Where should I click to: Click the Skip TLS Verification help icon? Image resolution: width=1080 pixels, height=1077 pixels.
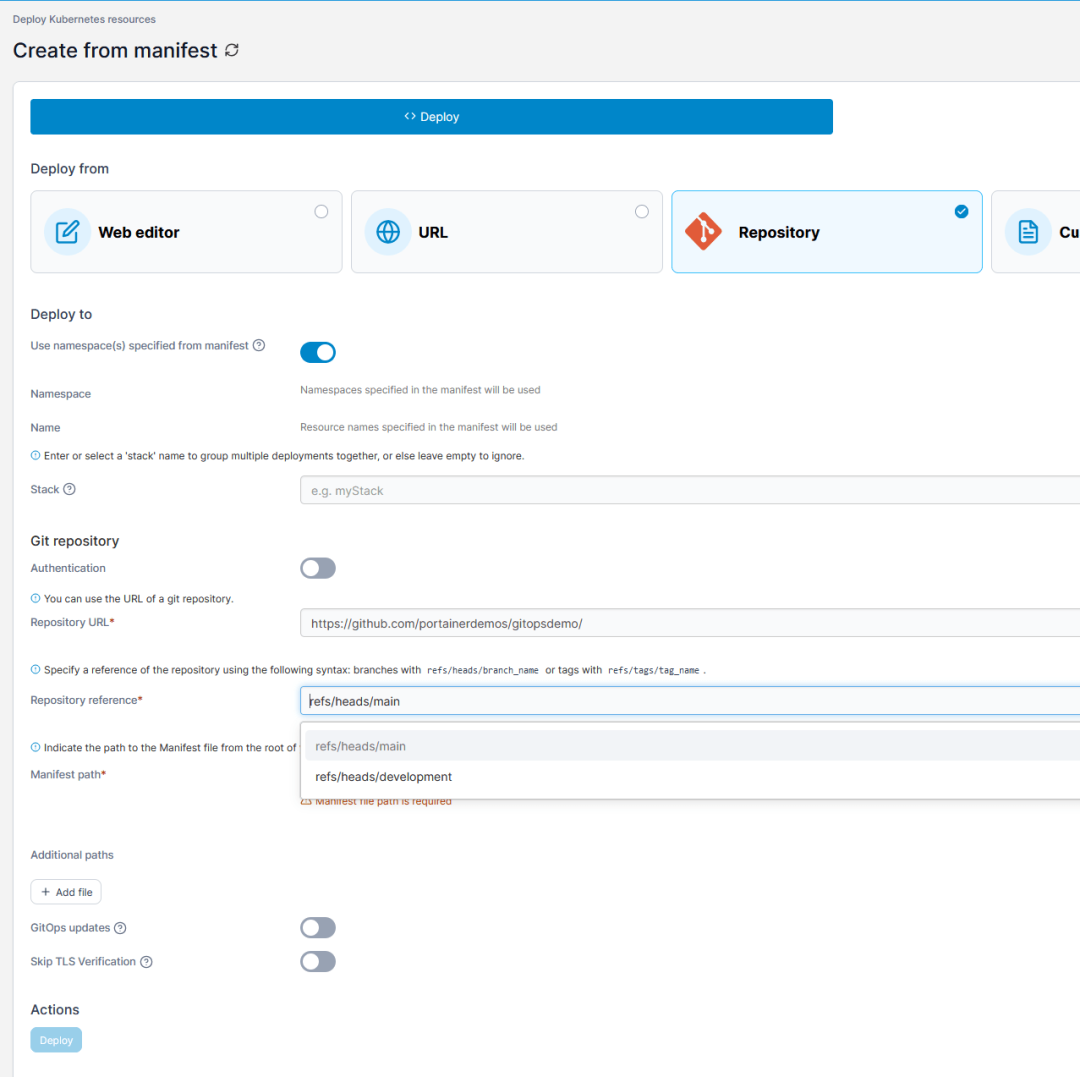(146, 962)
